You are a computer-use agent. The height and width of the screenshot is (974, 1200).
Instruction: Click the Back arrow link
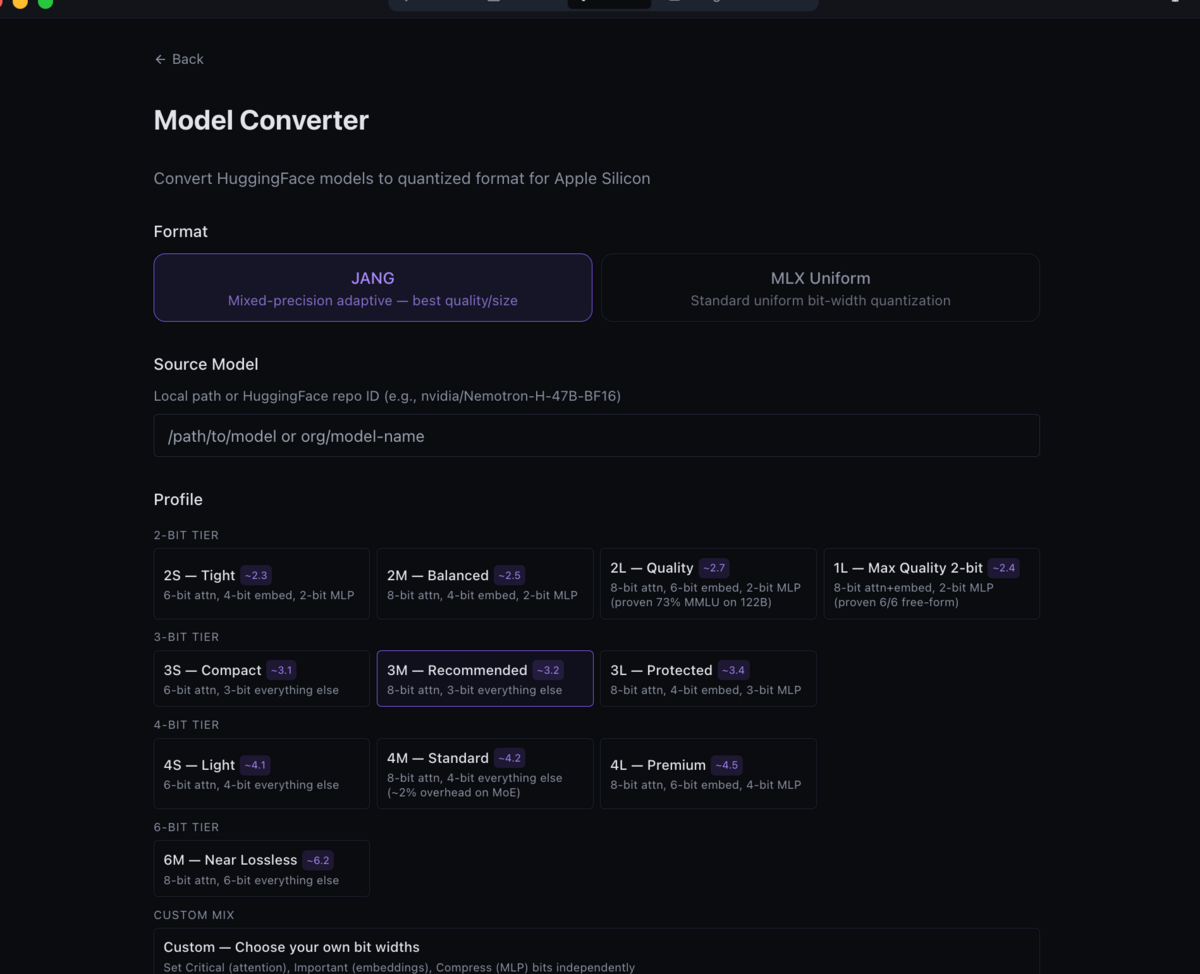(x=179, y=59)
